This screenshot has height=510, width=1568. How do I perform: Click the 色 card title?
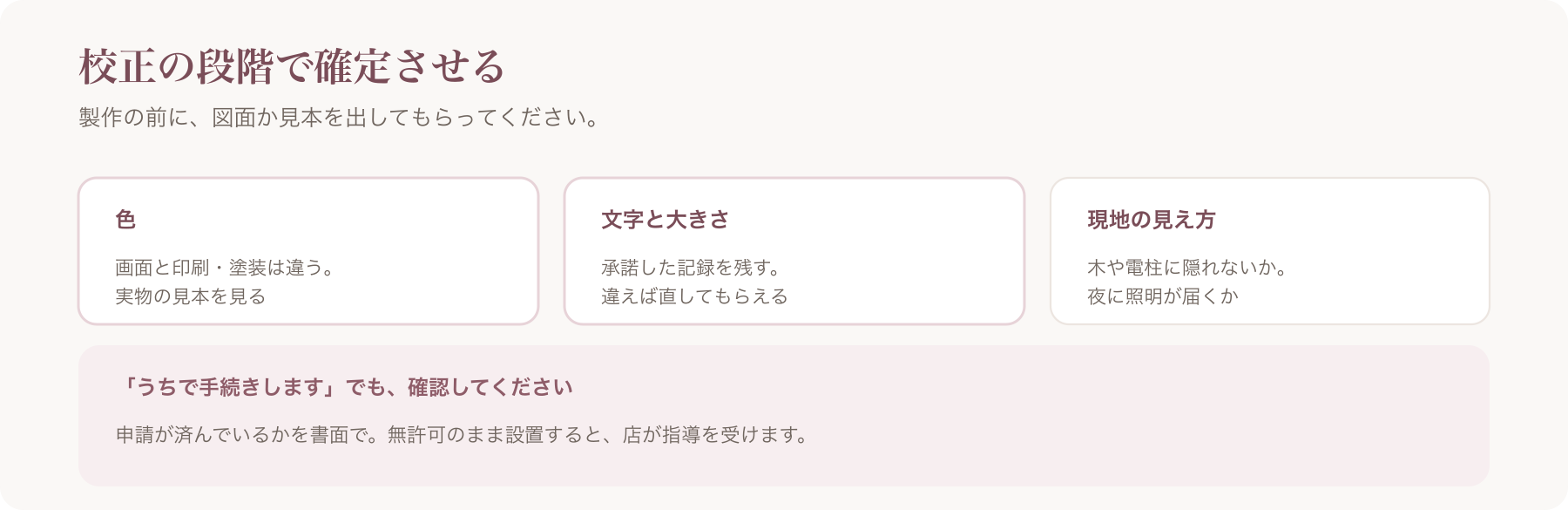tap(125, 220)
